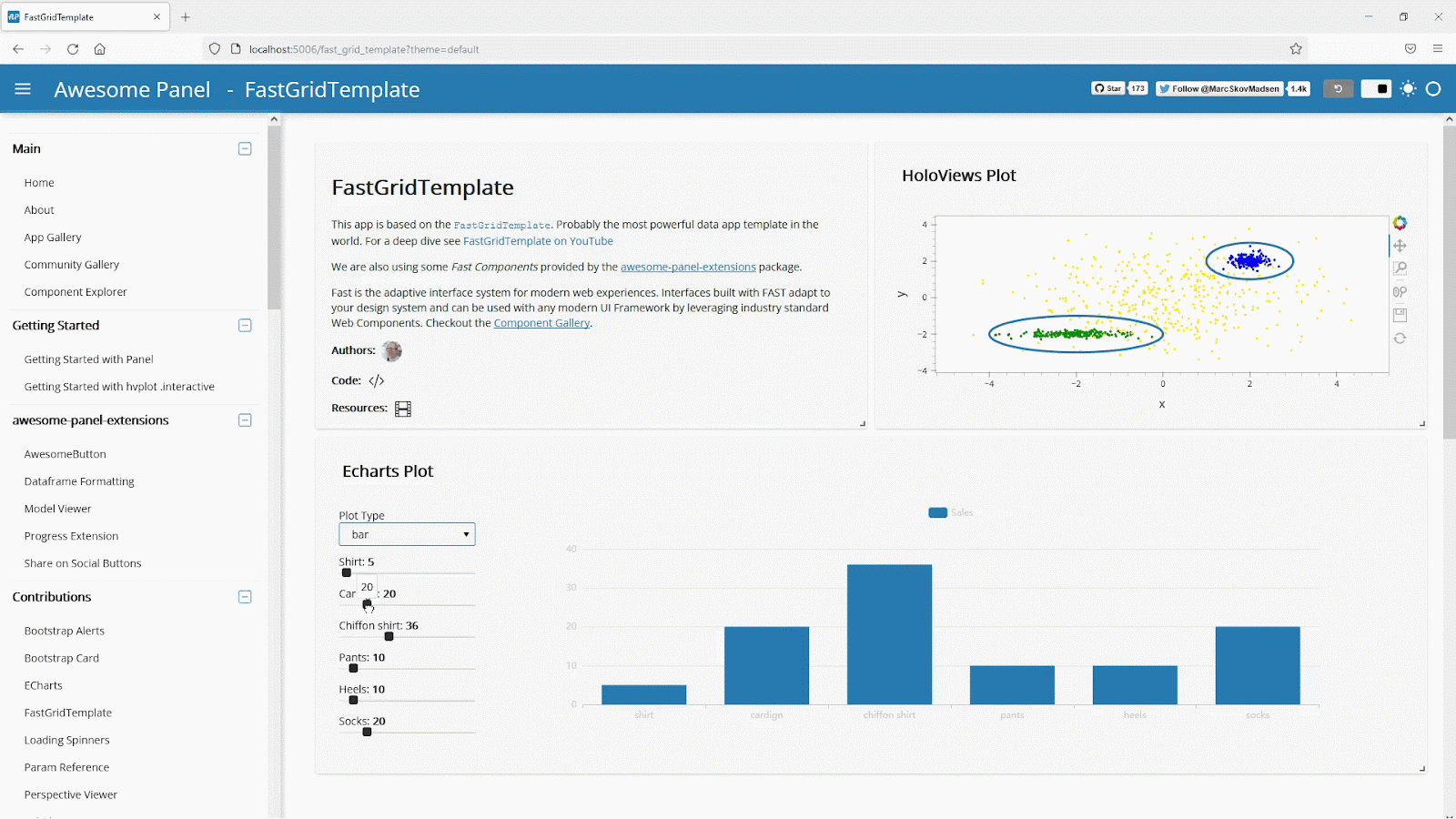
Task: Click the Save plot icon
Action: (x=1400, y=315)
